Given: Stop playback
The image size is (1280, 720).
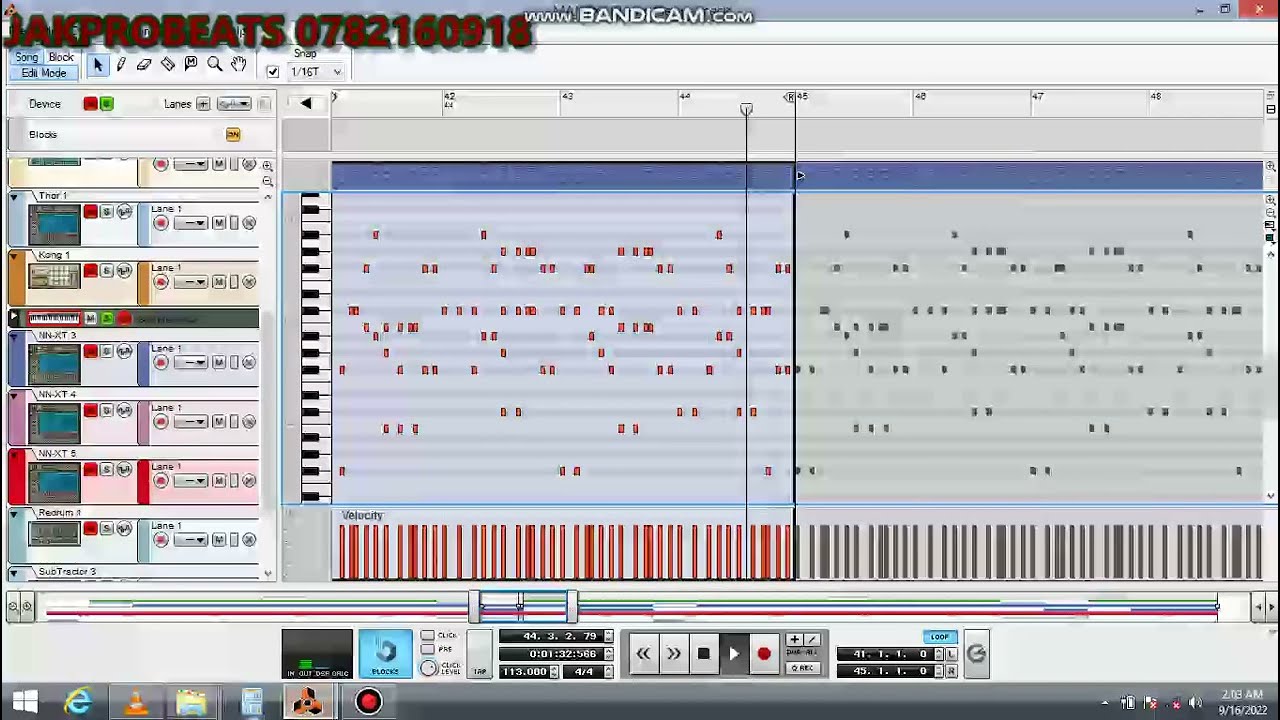Looking at the screenshot, I should (703, 655).
